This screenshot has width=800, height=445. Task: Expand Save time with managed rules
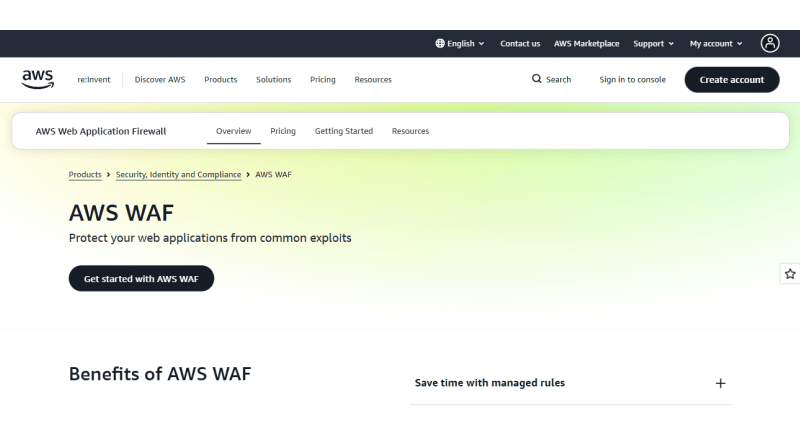(571, 383)
